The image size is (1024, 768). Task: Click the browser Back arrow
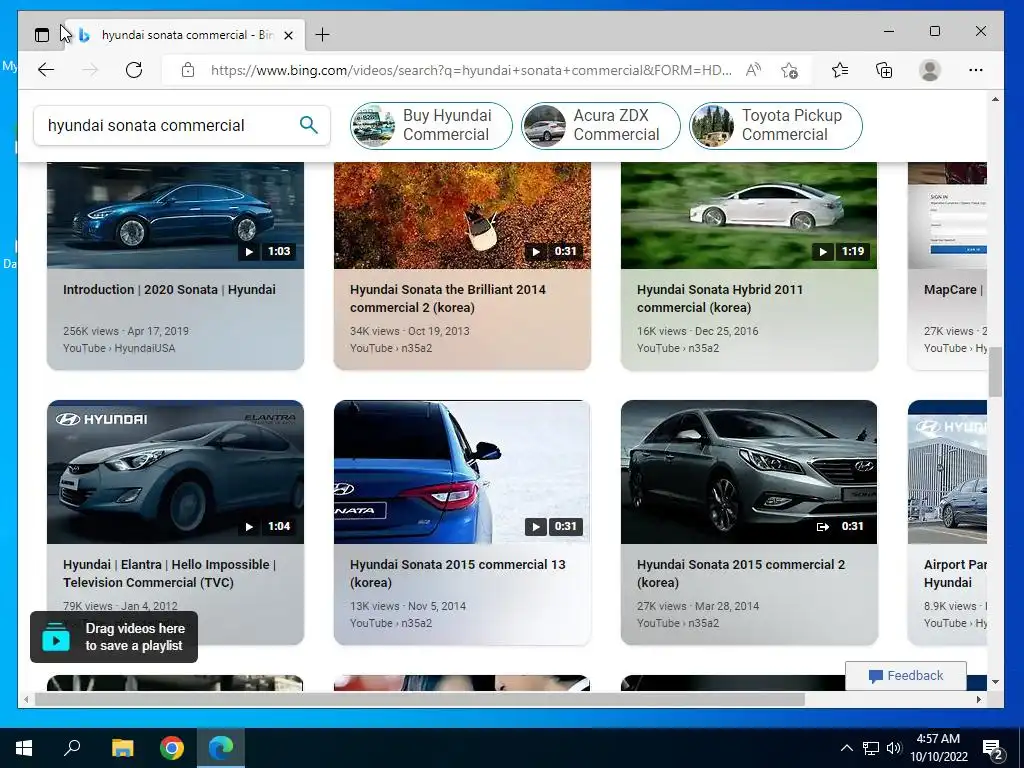(46, 70)
